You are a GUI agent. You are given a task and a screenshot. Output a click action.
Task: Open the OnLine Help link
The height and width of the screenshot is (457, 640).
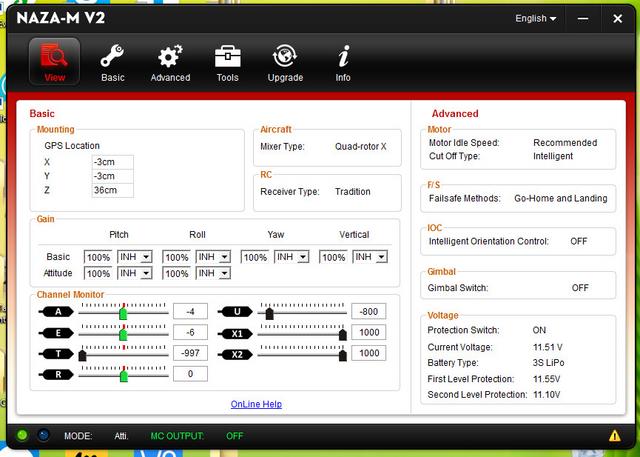[256, 404]
